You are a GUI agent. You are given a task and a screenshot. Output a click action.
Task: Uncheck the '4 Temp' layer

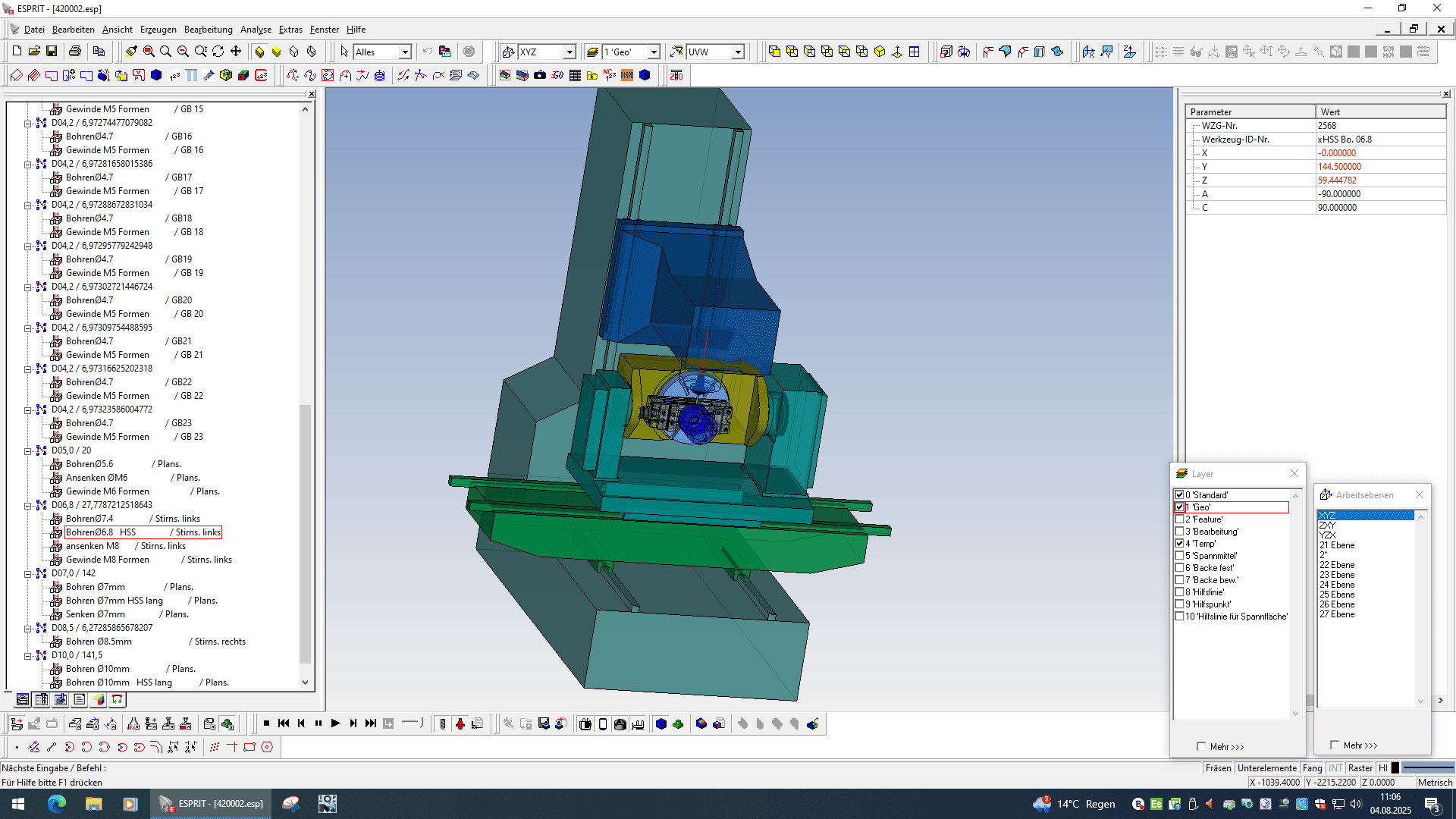(1179, 544)
